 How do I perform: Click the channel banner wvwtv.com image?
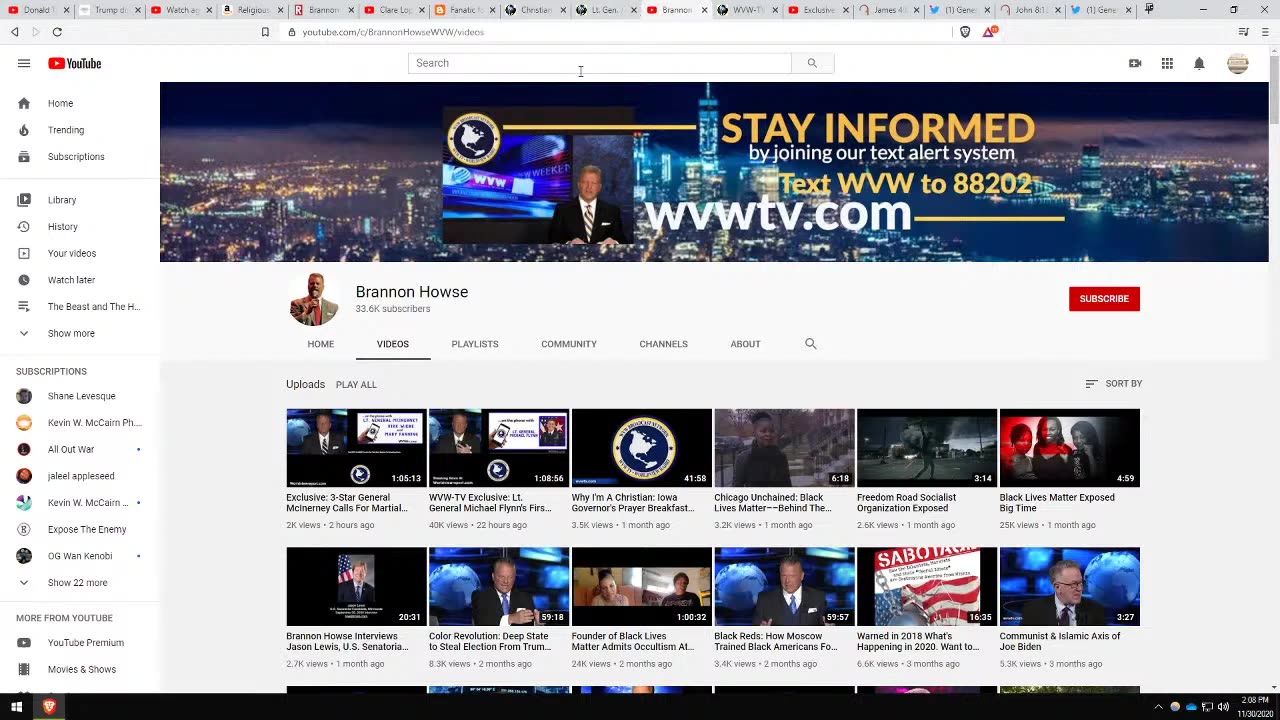[714, 172]
